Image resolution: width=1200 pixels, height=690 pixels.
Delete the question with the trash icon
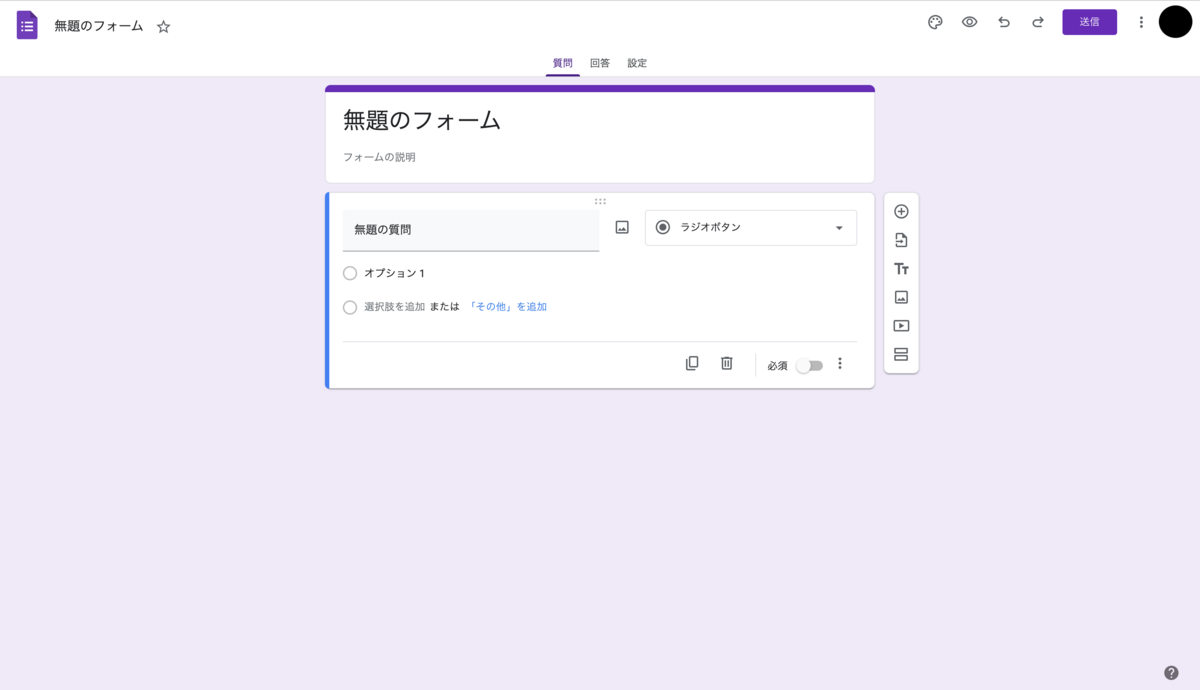[727, 363]
